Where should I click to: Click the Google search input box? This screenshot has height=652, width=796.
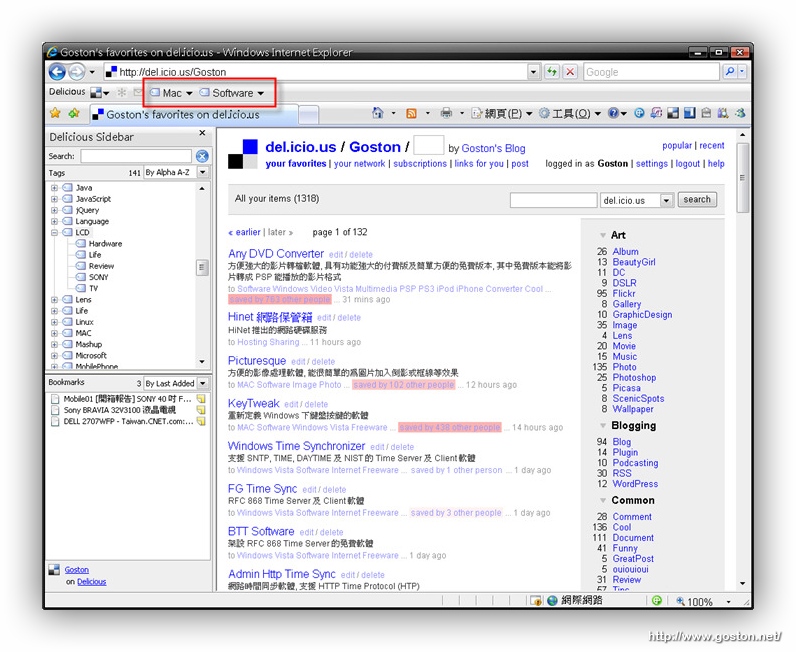coord(651,72)
